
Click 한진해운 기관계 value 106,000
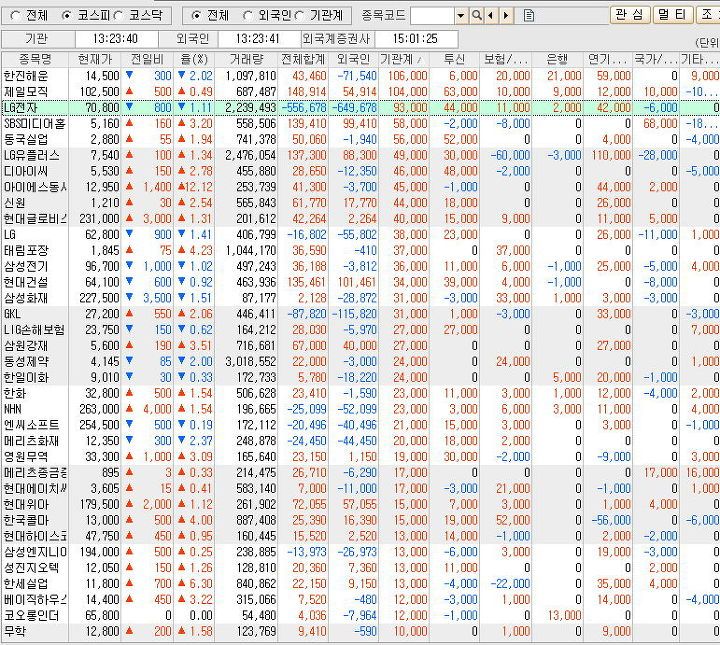[x=408, y=76]
